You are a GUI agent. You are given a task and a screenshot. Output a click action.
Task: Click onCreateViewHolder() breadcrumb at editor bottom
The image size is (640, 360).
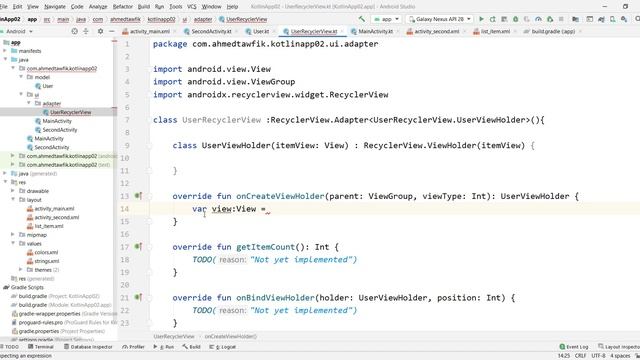pos(231,336)
